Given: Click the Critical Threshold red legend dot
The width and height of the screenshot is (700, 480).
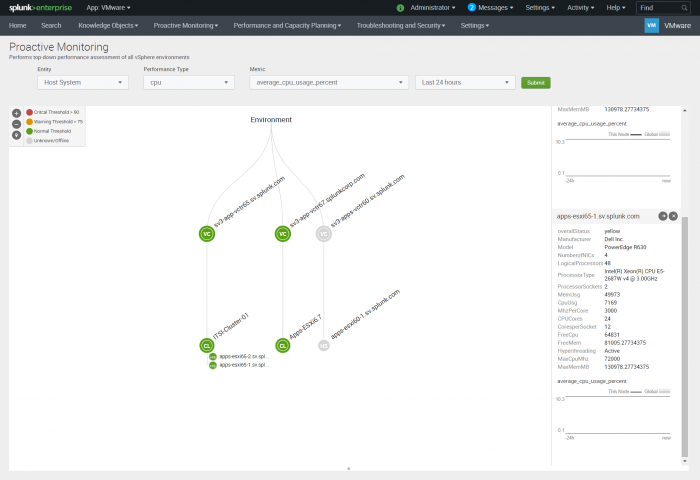Looking at the screenshot, I should pos(29,112).
